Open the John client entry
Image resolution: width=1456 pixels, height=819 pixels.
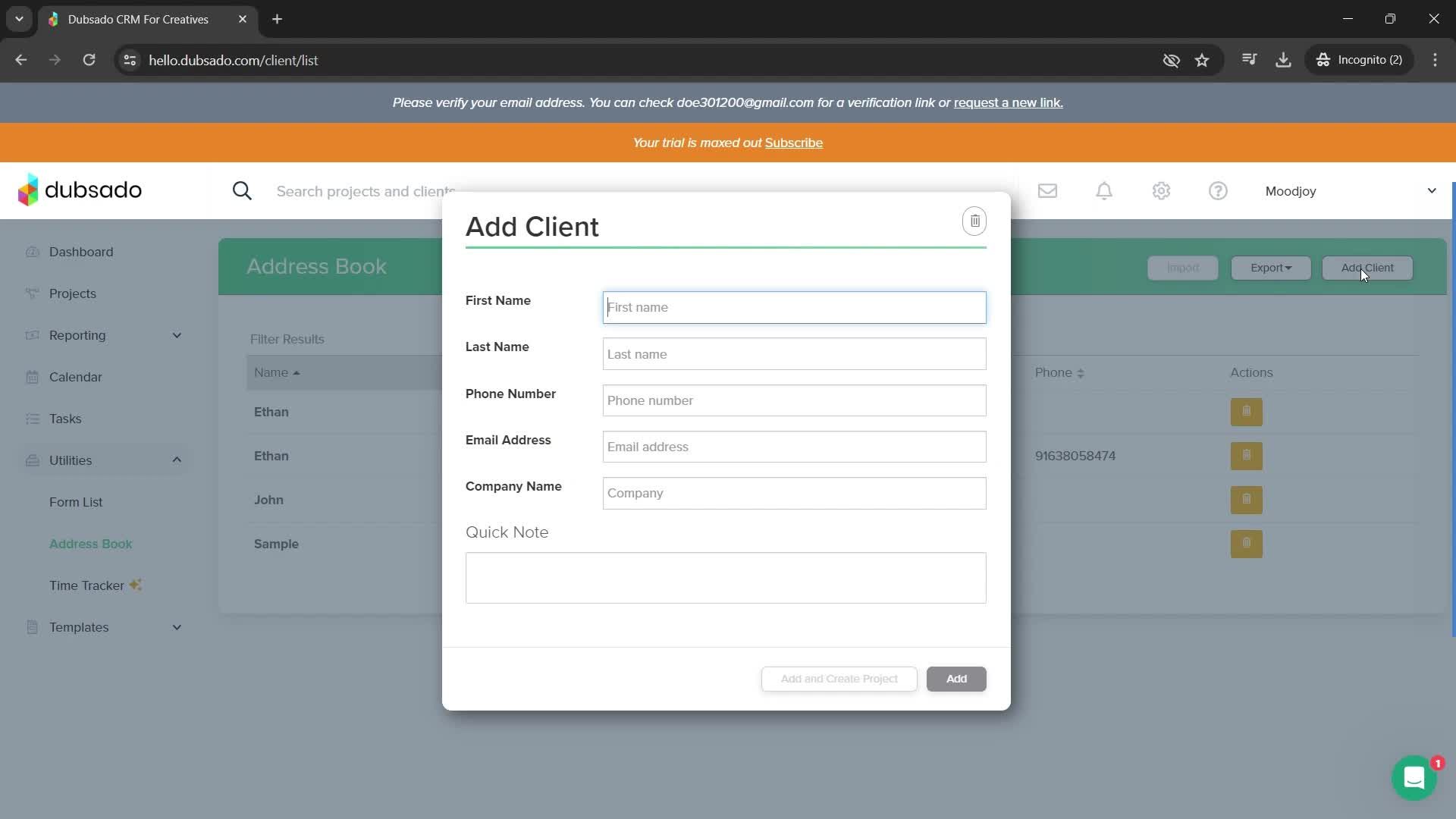268,500
